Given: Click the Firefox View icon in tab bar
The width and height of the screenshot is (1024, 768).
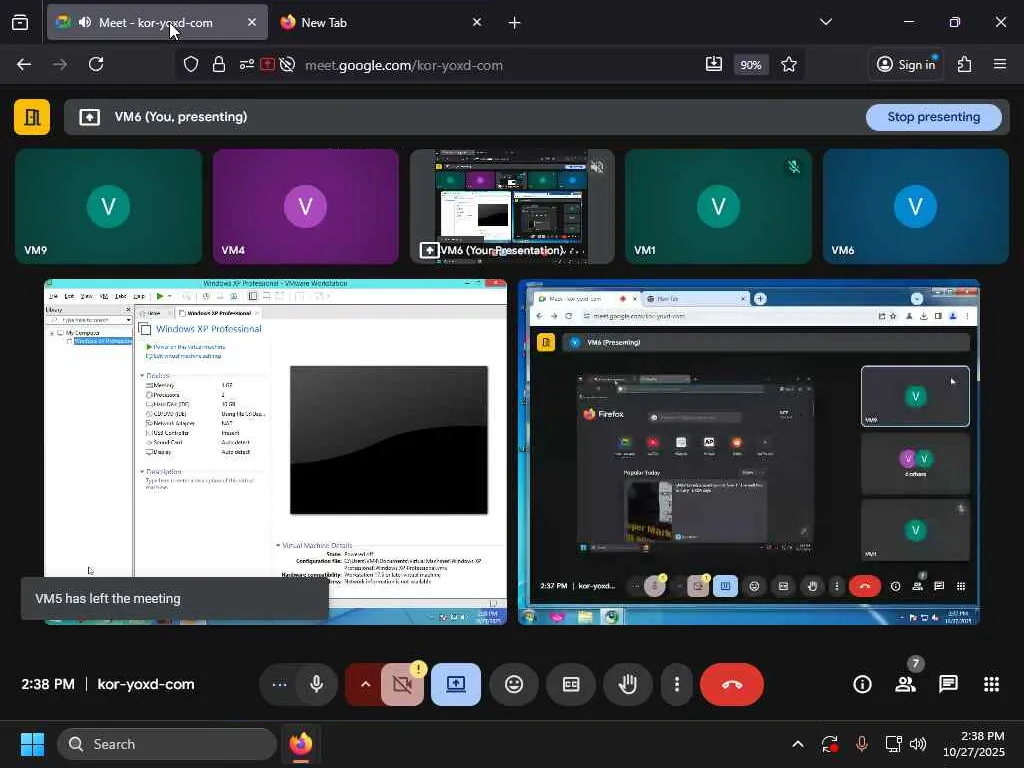Looking at the screenshot, I should pos(20,22).
